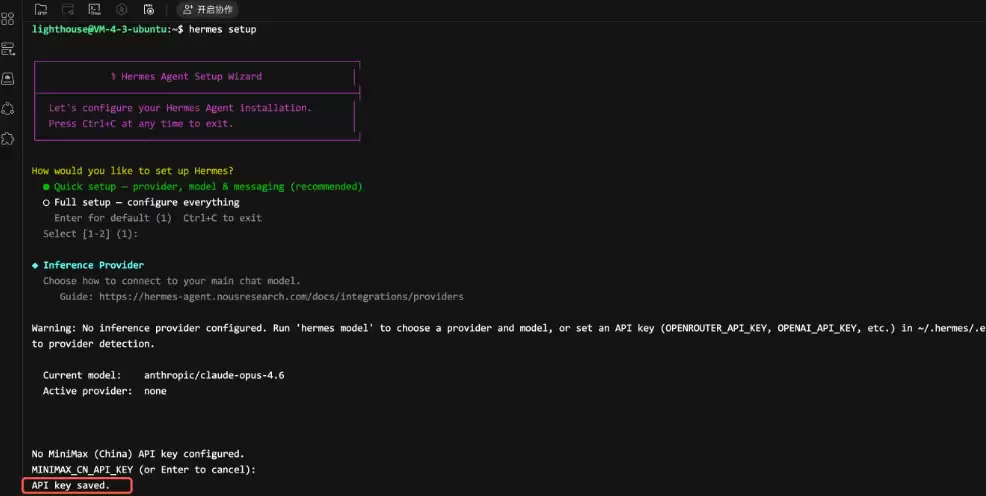Select the Quick setup radio option

(x=202, y=187)
